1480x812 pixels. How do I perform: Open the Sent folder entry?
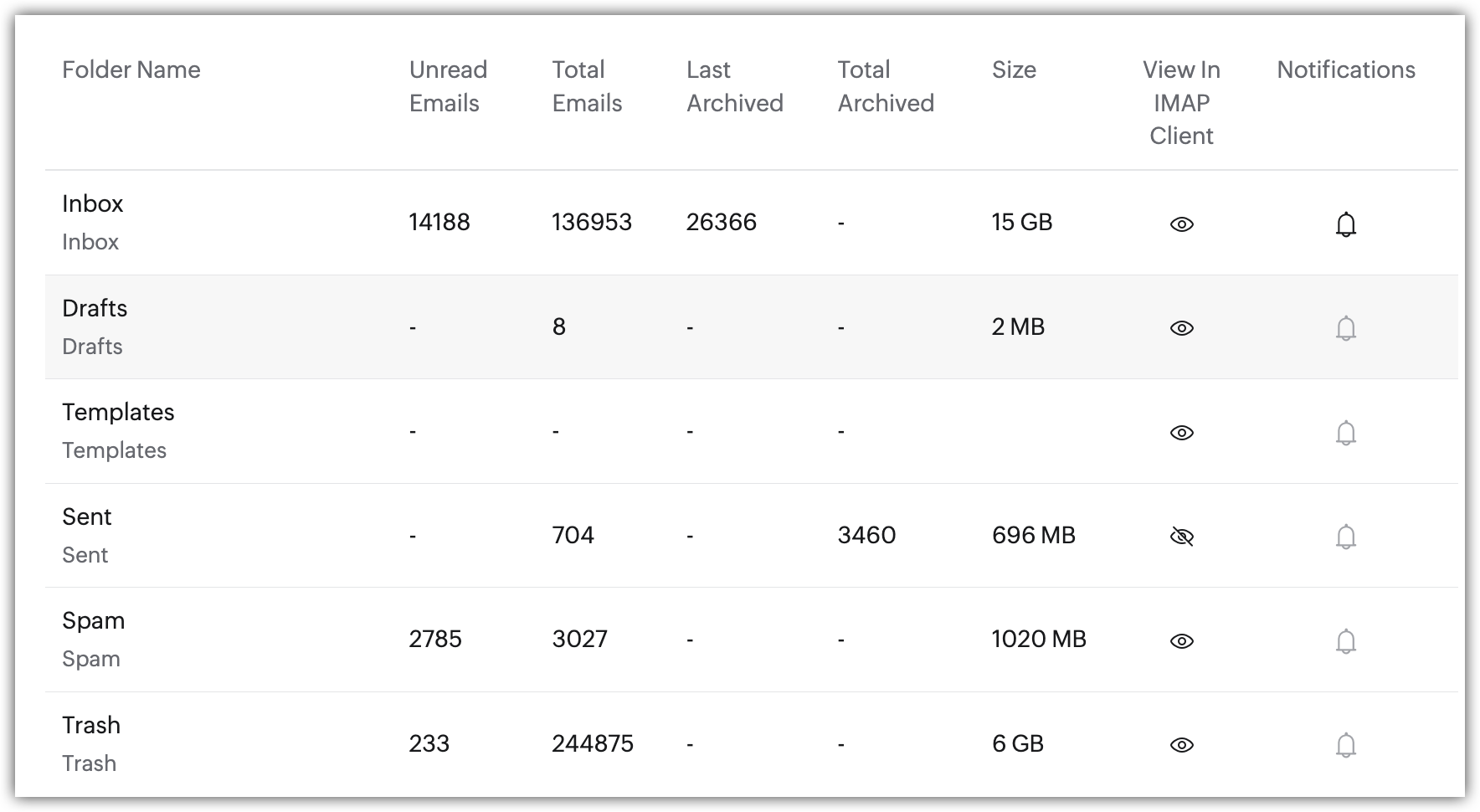click(x=86, y=516)
